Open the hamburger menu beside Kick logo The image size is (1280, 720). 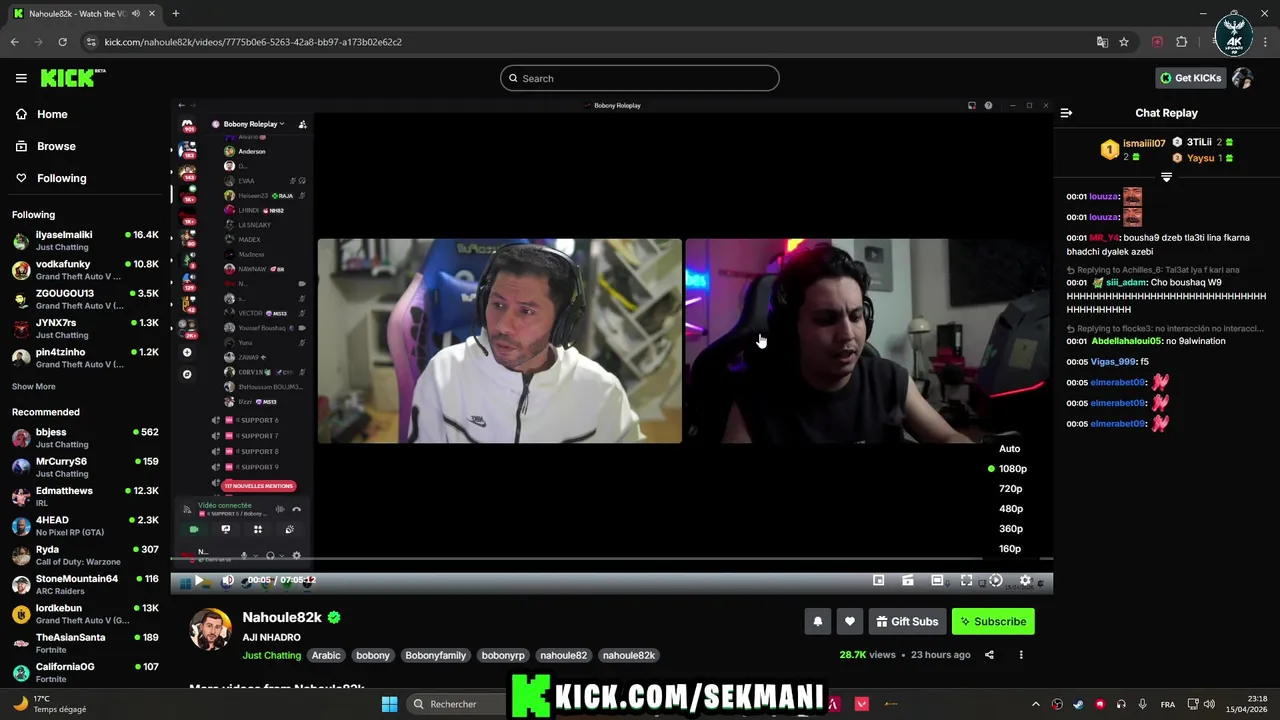[21, 78]
